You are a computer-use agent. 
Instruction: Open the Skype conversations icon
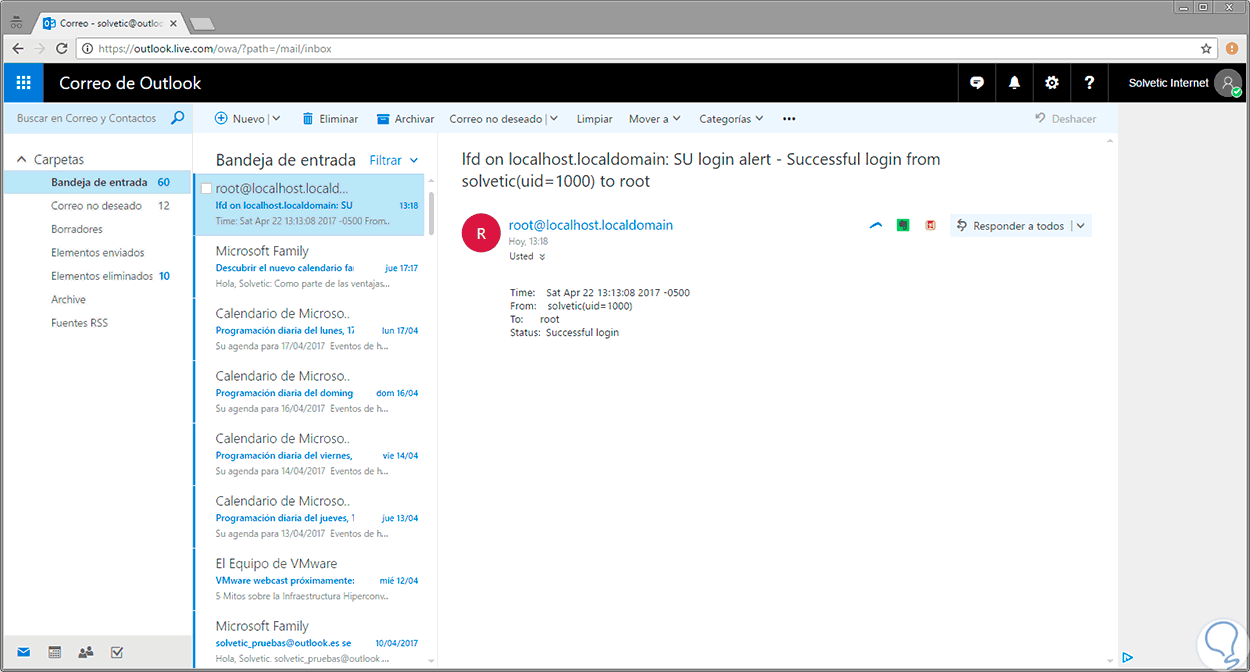[977, 83]
